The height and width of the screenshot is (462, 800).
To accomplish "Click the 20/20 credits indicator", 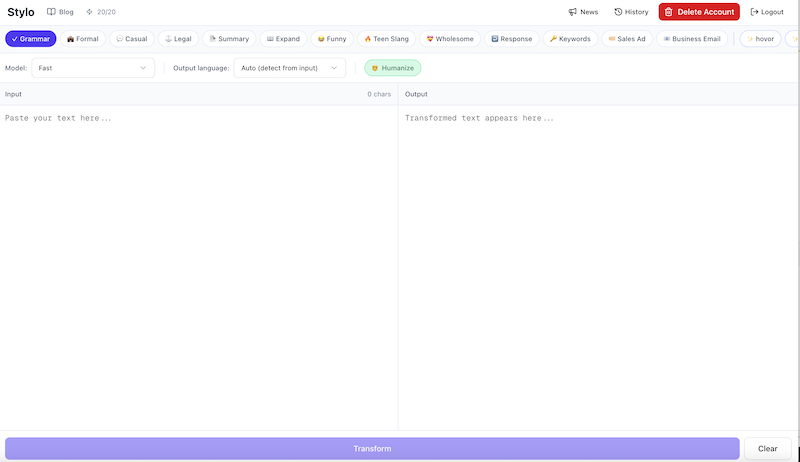I will pyautogui.click(x=101, y=12).
